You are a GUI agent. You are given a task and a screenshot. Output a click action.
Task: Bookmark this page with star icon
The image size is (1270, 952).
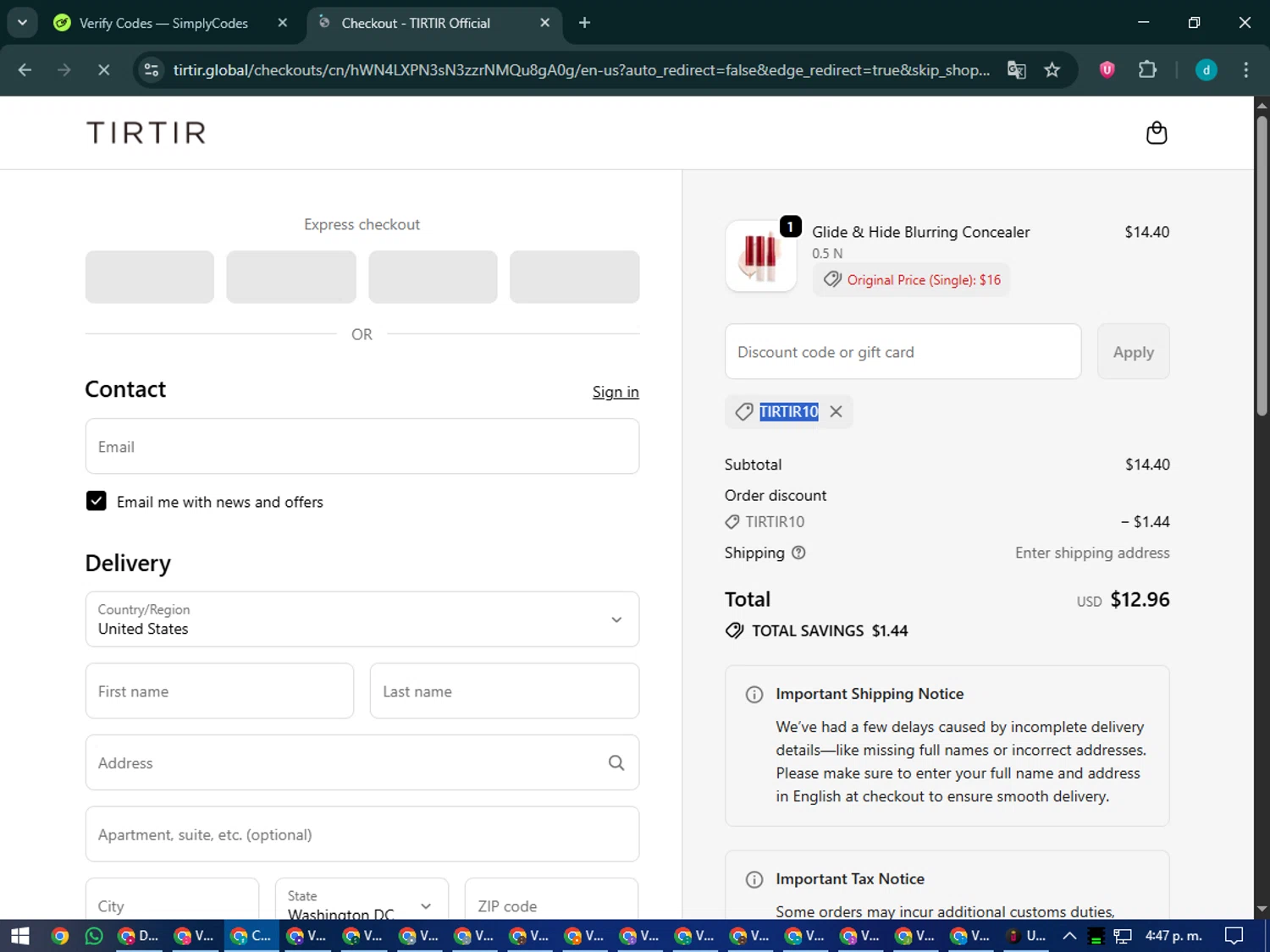[1052, 69]
